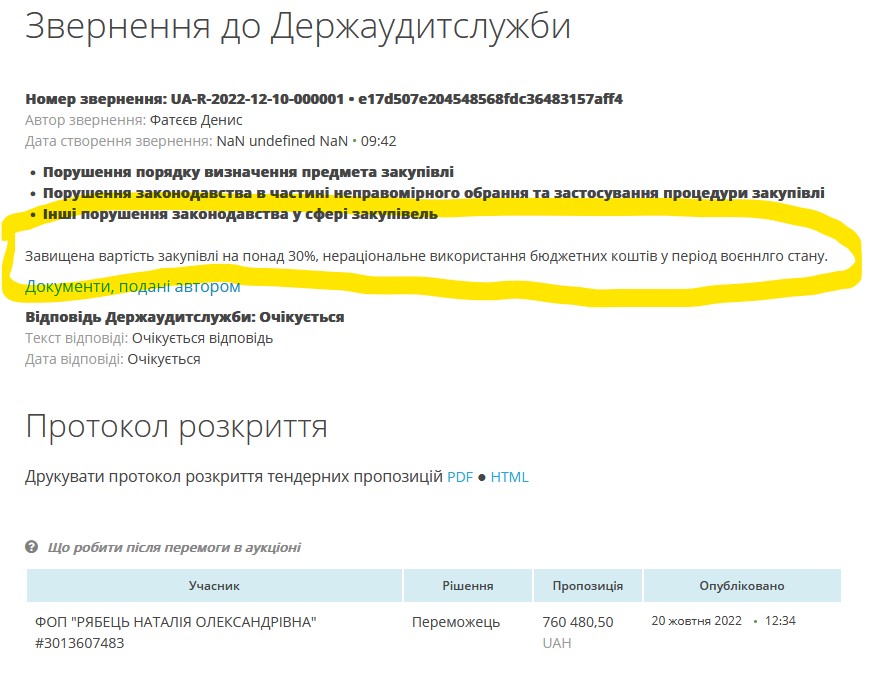Click the "Пропозиція" column header
This screenshot has height=676, width=877.
[x=586, y=586]
